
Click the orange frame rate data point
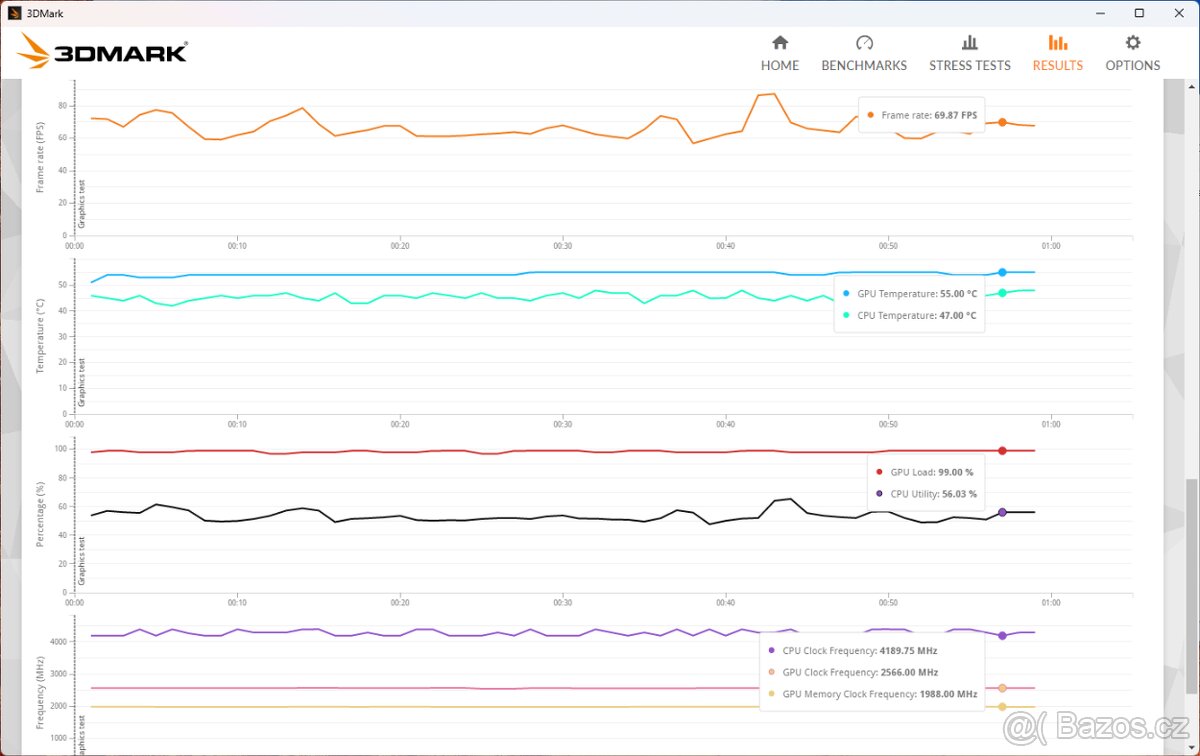[1002, 122]
